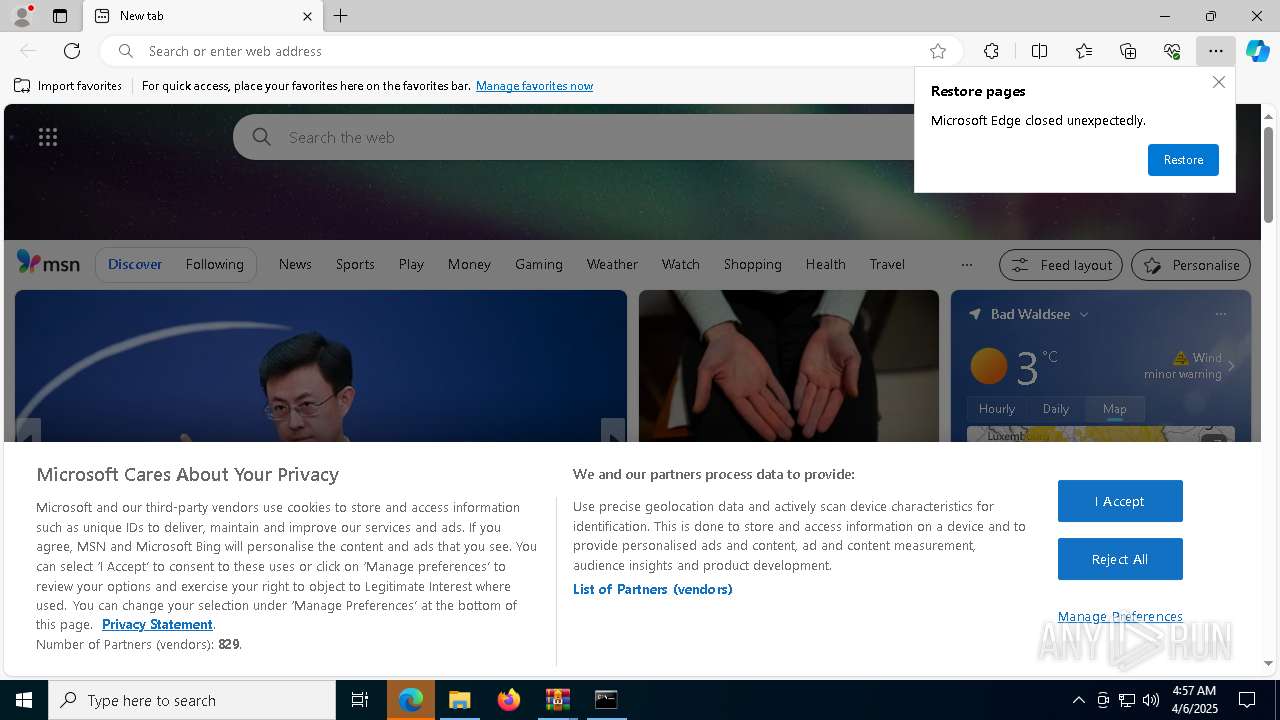
Task: Open the News category
Action: [295, 264]
